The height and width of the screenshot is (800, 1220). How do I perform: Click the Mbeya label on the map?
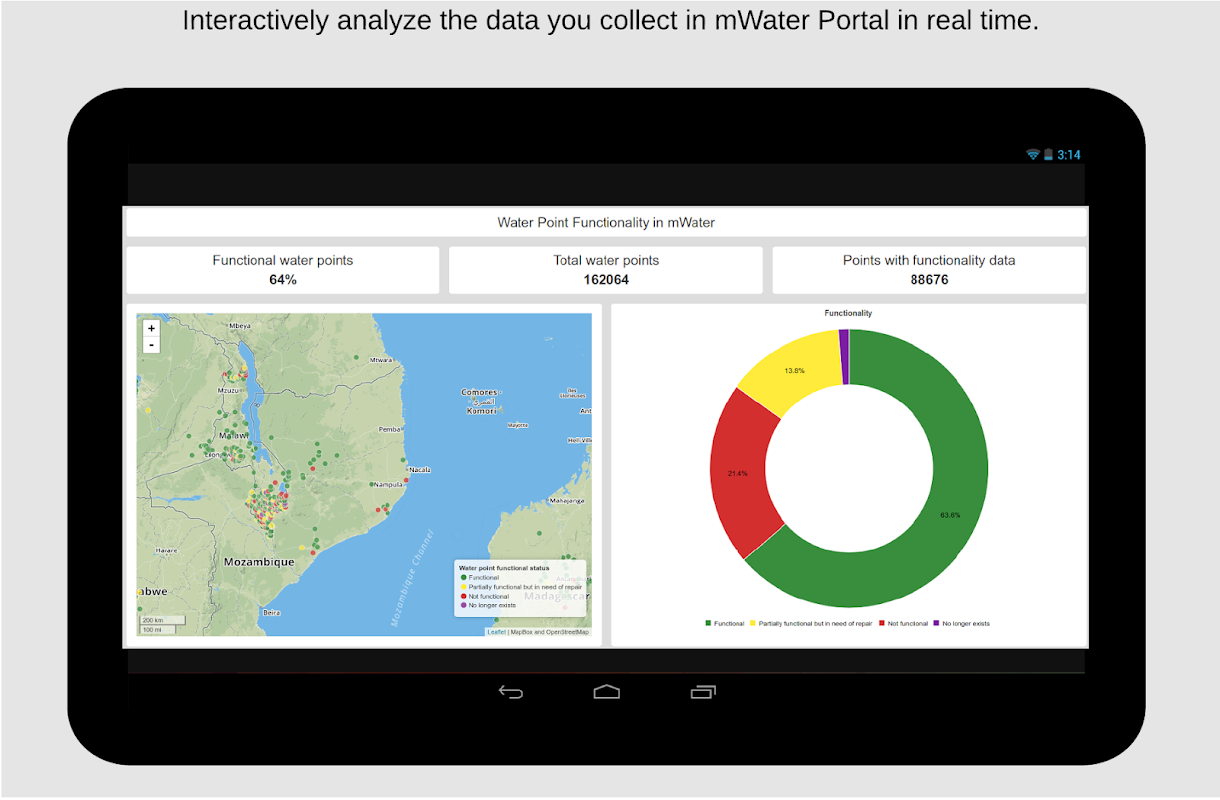pyautogui.click(x=240, y=326)
